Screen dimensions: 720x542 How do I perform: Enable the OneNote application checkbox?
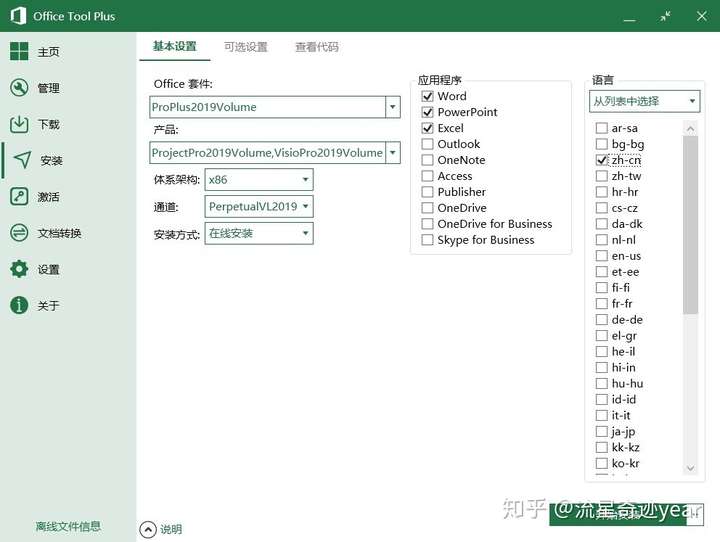click(428, 160)
